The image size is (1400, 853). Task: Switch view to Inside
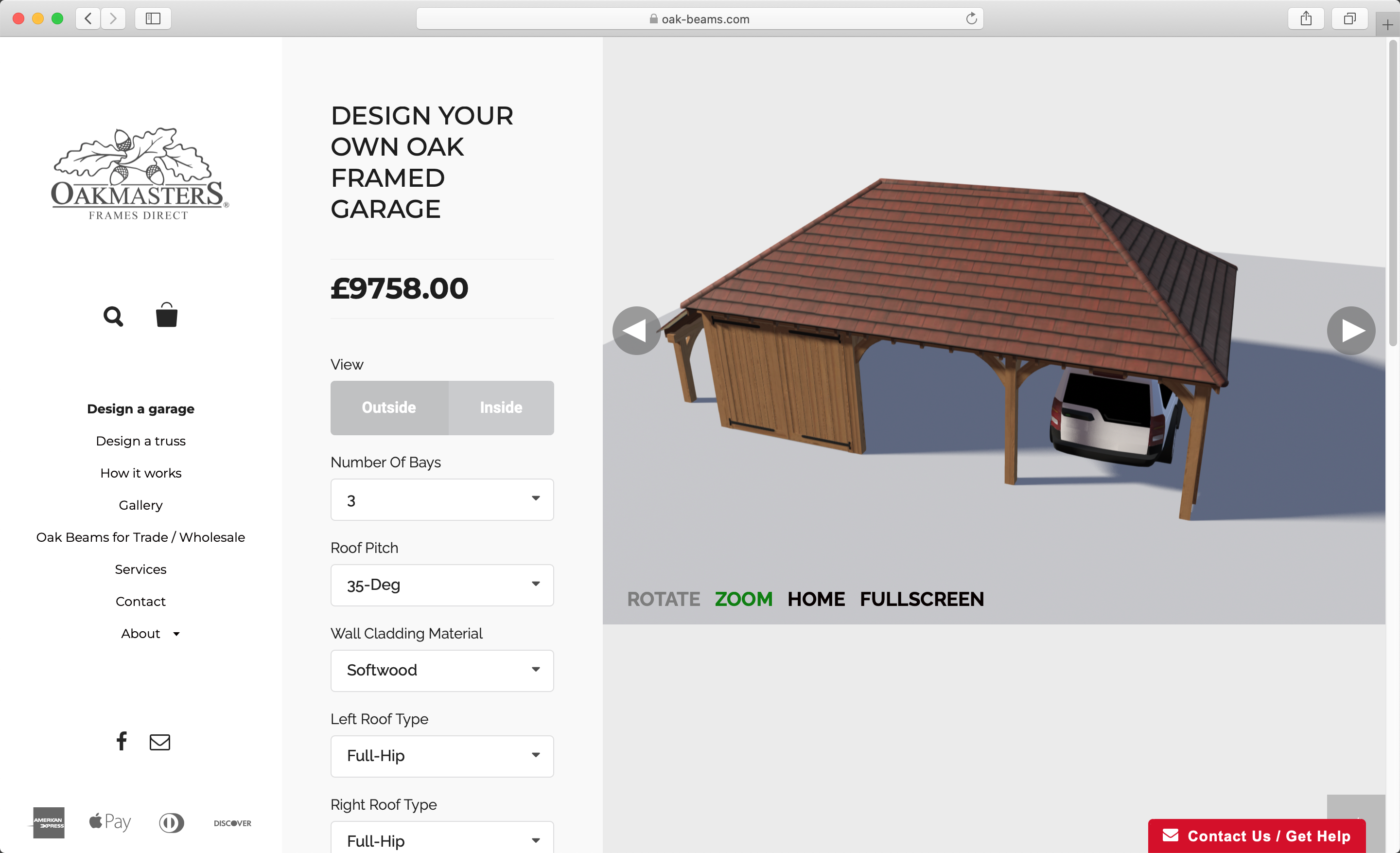click(501, 408)
